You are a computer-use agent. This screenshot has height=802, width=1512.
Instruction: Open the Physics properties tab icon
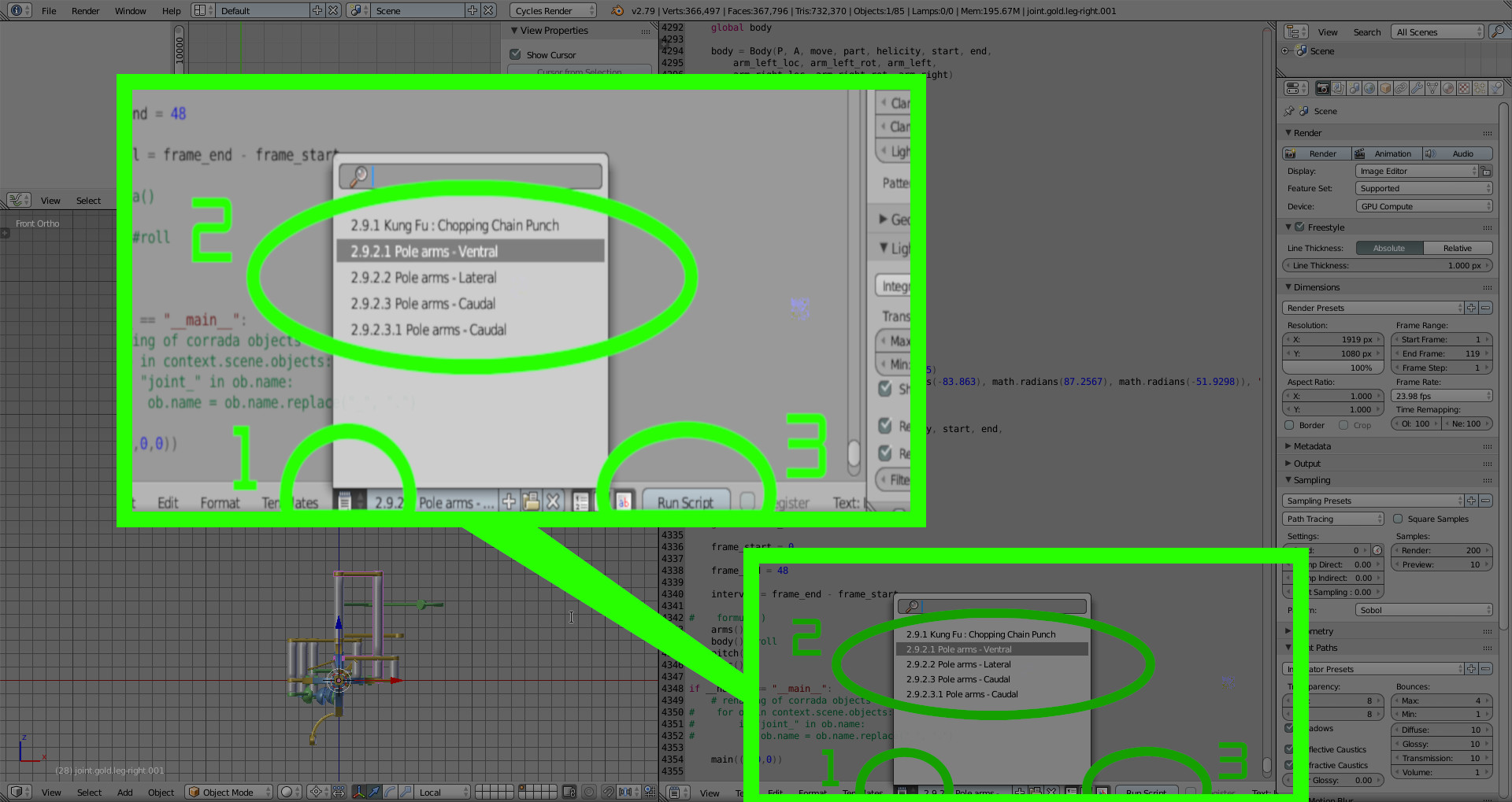[x=1496, y=88]
